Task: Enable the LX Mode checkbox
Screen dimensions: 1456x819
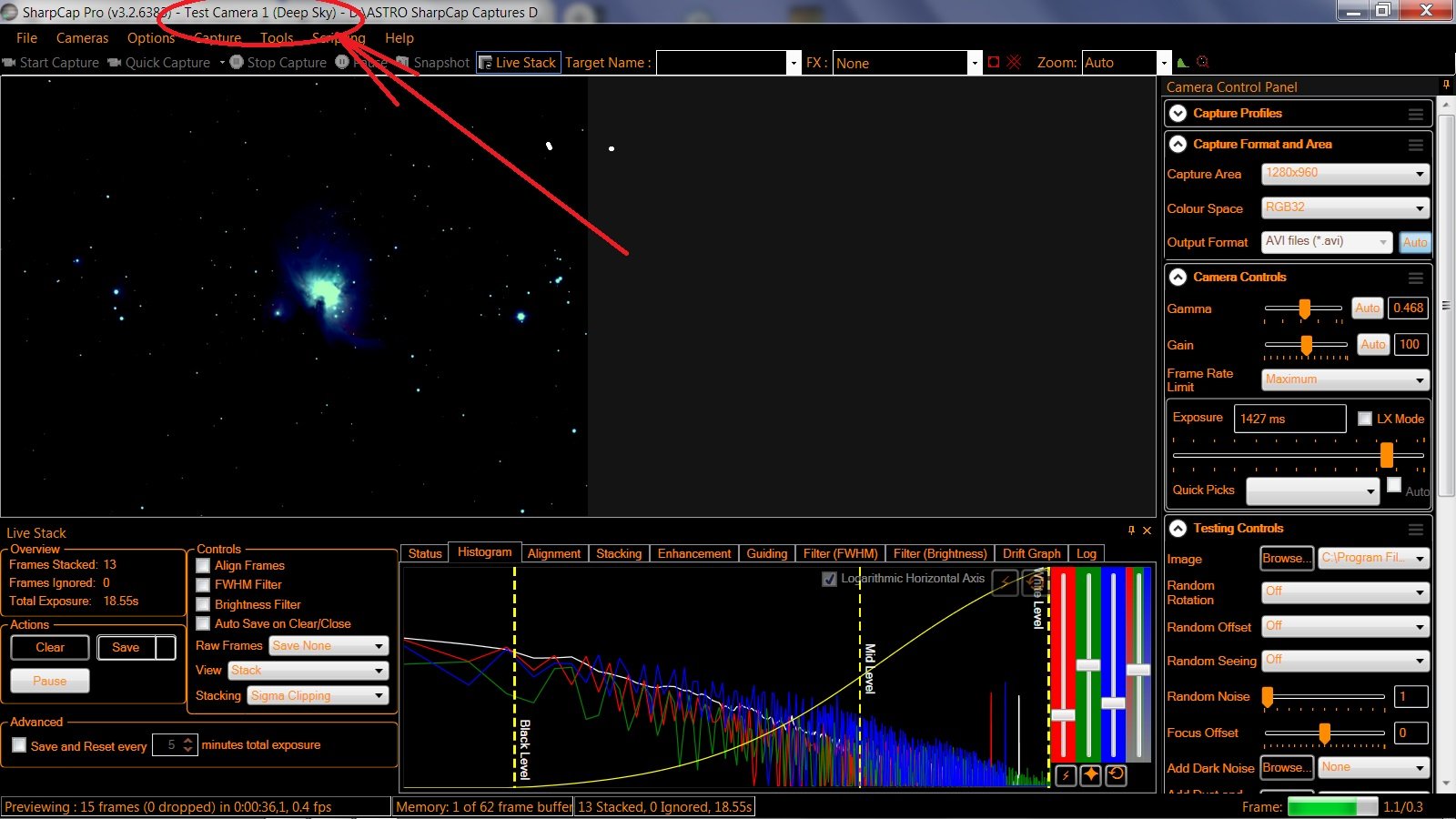Action: point(1365,419)
